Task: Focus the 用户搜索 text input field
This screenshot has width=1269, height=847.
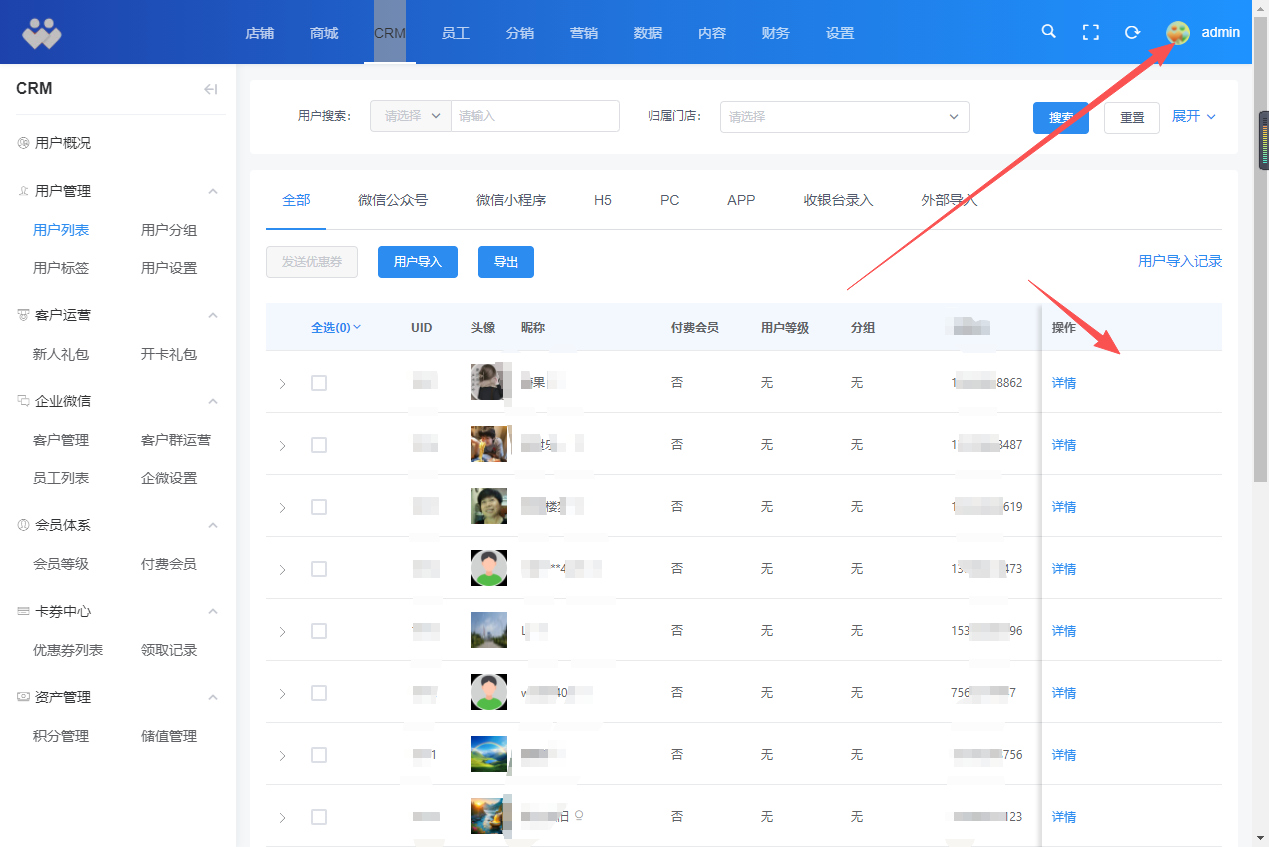Action: [535, 116]
